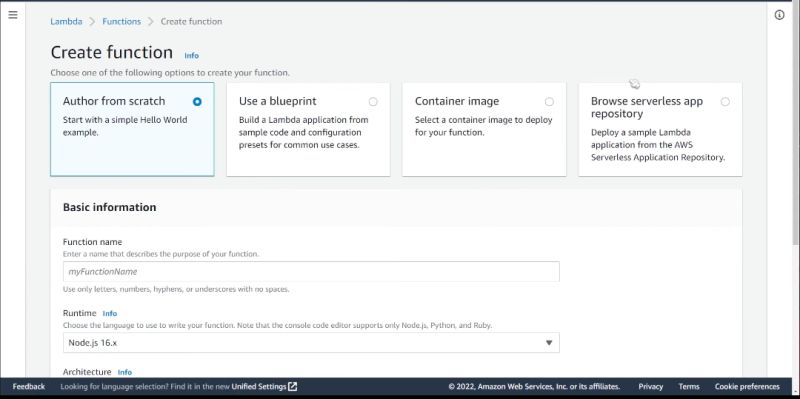The image size is (800, 399).
Task: Click the Author from scratch card description
Action: pos(125,126)
